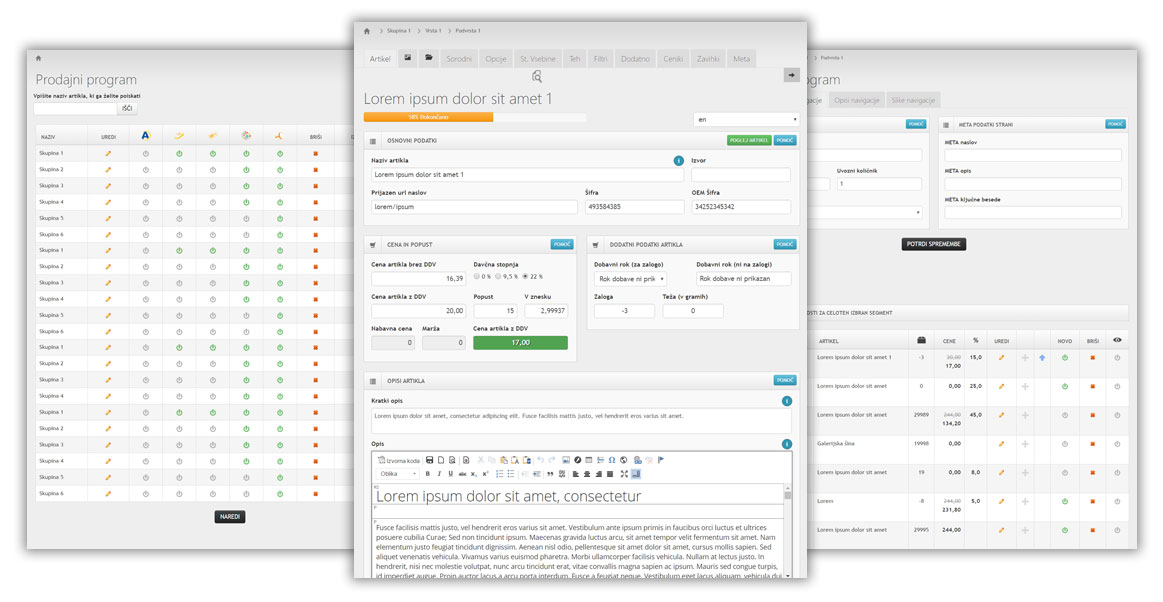
Task: Insert a special character with the Omega icon
Action: tap(612, 460)
